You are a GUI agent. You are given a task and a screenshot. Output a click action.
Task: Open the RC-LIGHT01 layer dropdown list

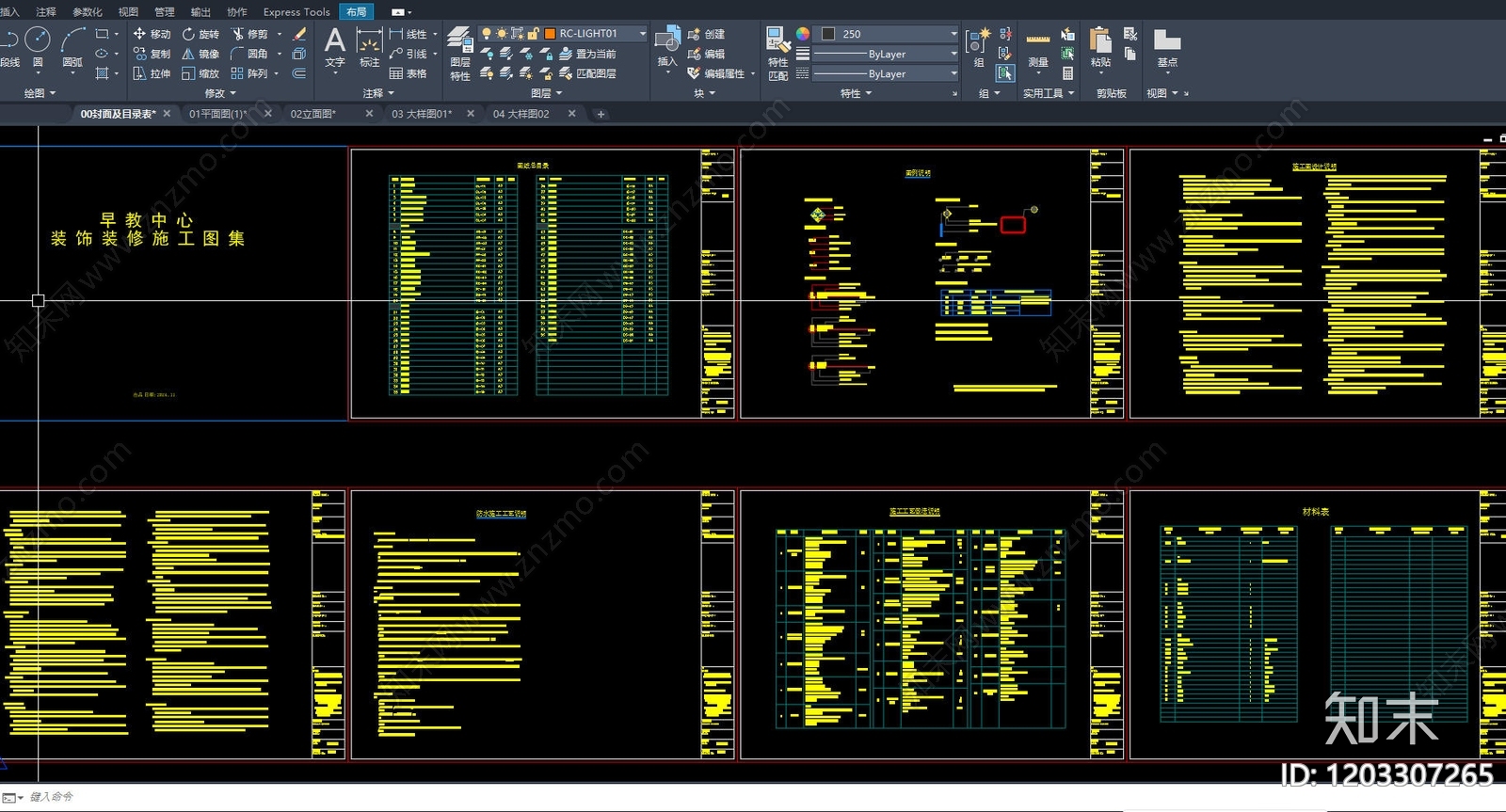pos(643,34)
